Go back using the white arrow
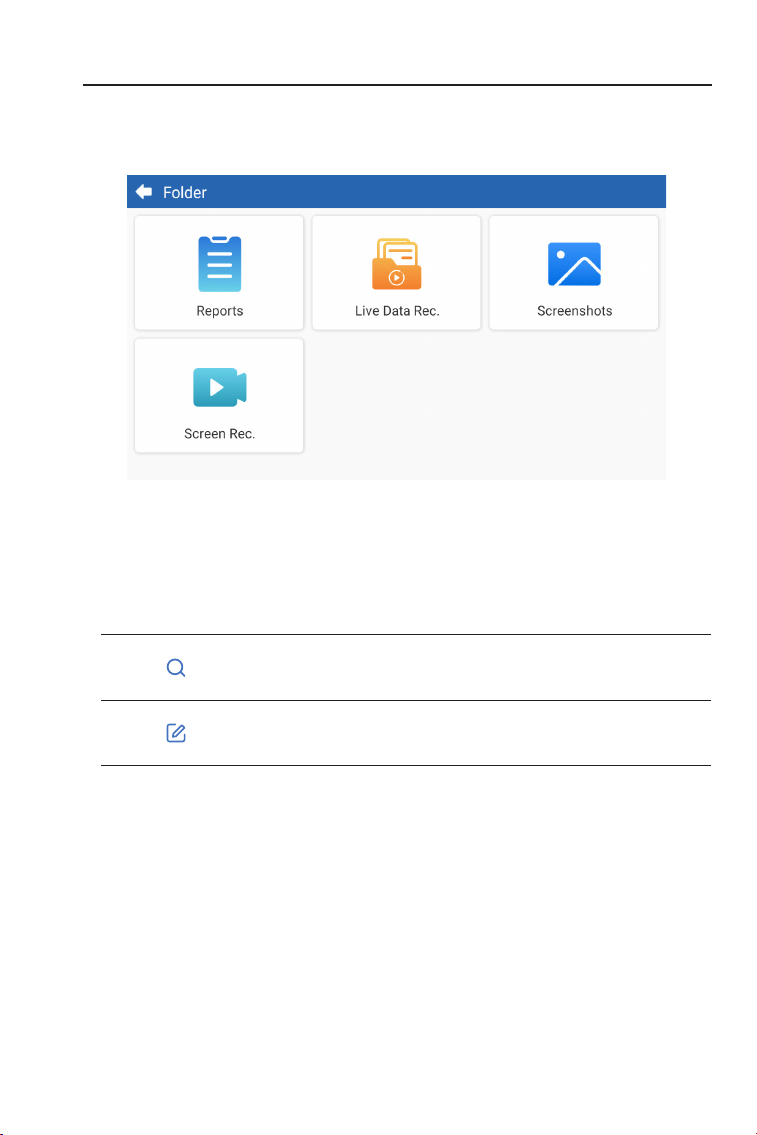Screen dimensions: 757x1135 pyautogui.click(x=144, y=192)
